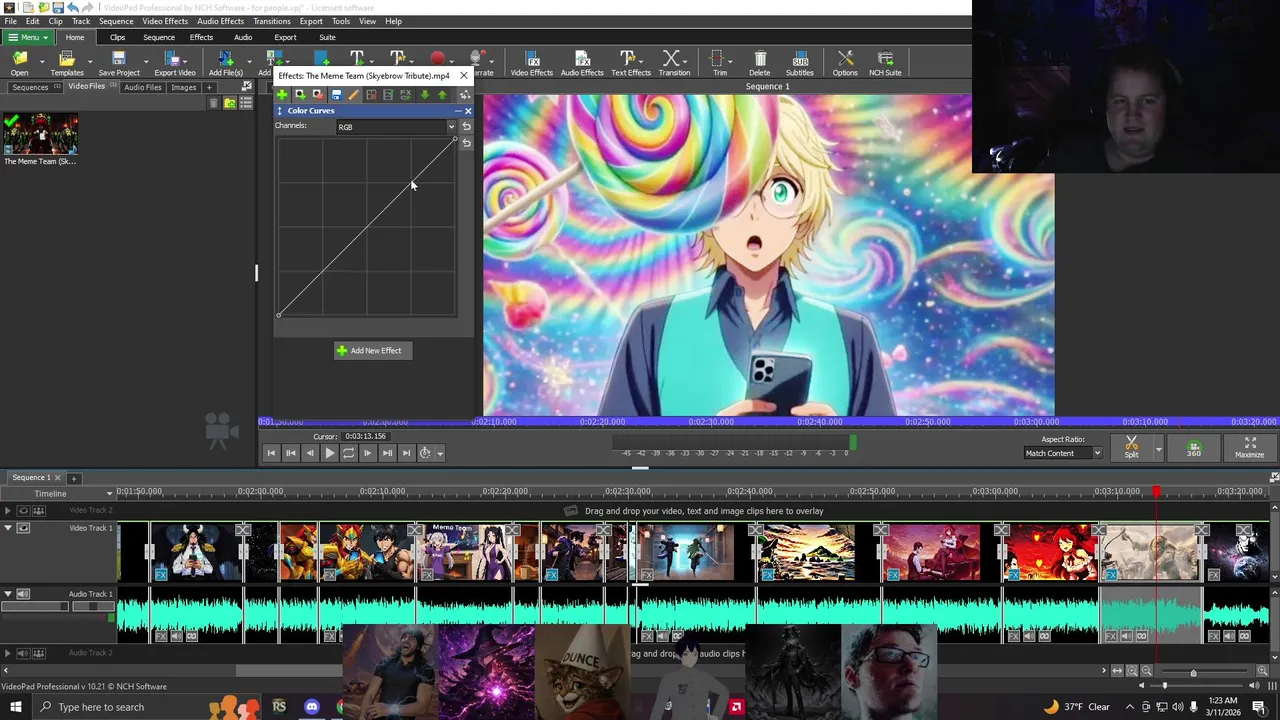
Task: Click the Trim toolbar icon
Action: click(x=719, y=63)
